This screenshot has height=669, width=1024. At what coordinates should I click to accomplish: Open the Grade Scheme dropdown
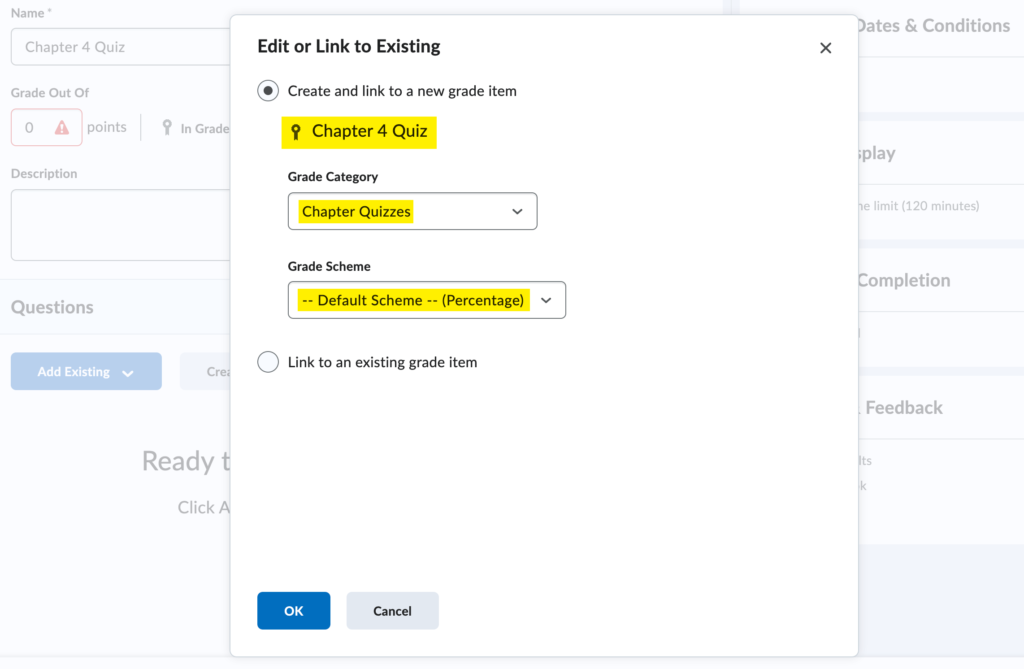[x=426, y=300]
